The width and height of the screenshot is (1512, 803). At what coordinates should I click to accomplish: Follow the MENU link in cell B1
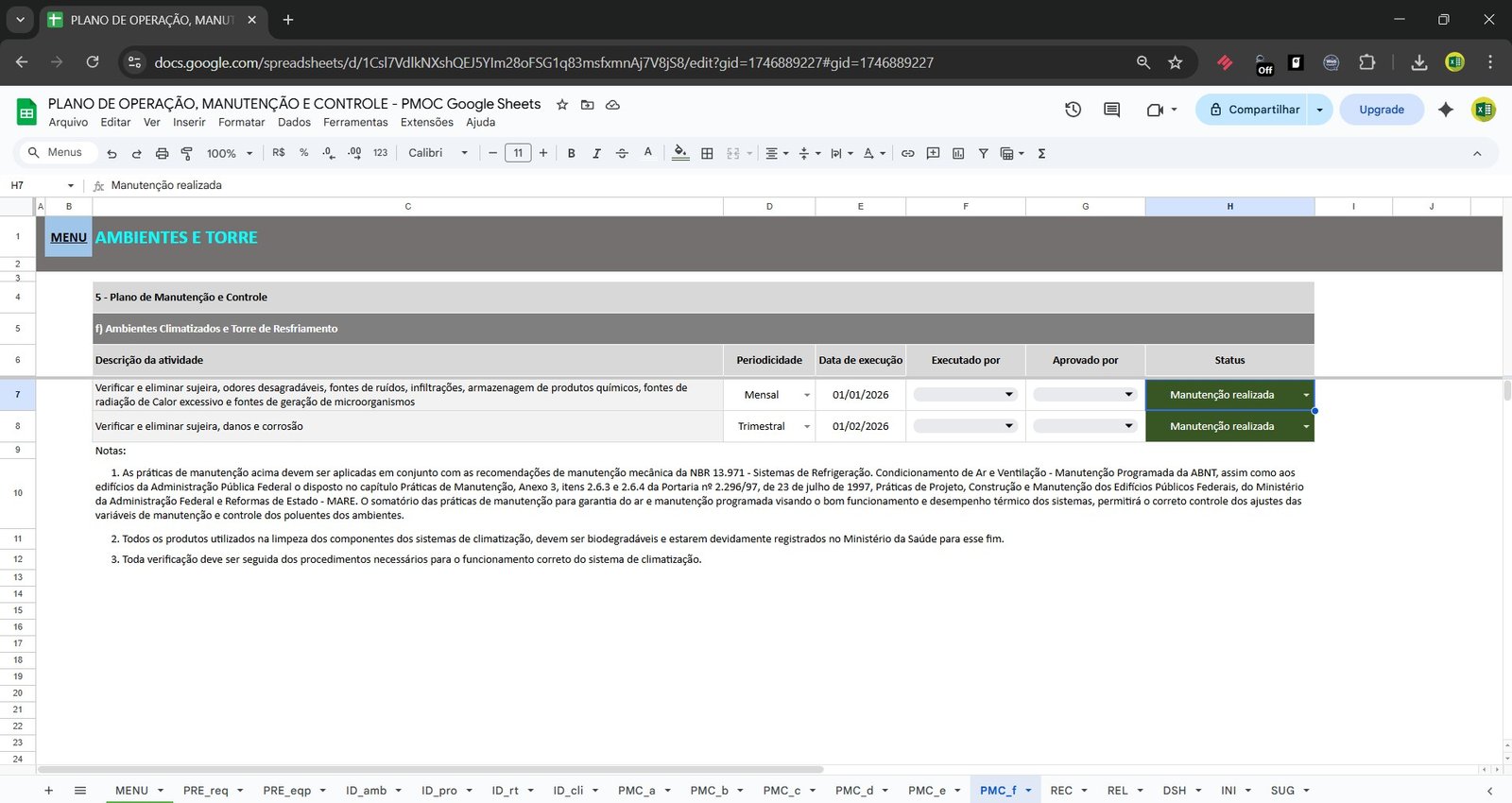tap(68, 237)
